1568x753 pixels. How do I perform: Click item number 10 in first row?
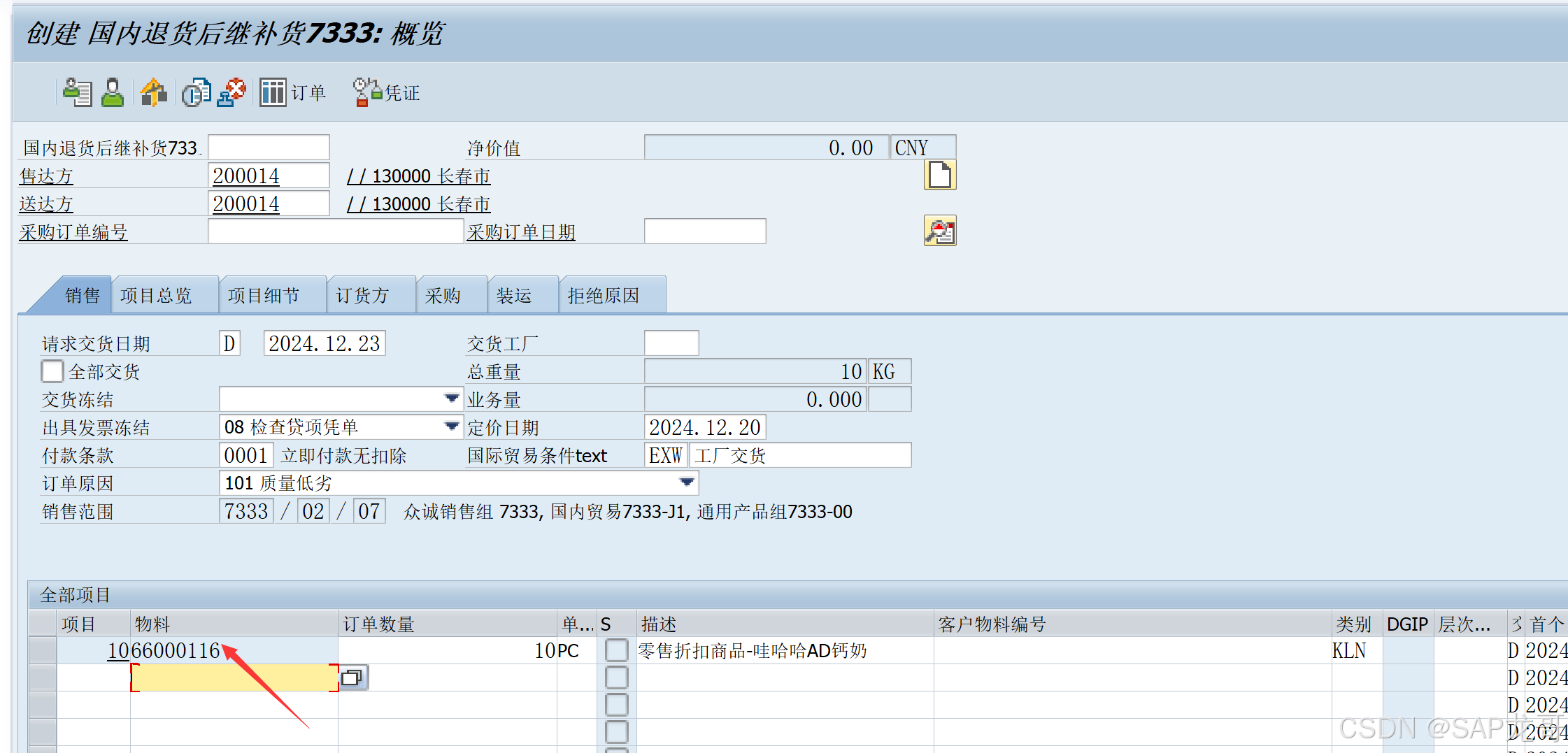point(117,650)
